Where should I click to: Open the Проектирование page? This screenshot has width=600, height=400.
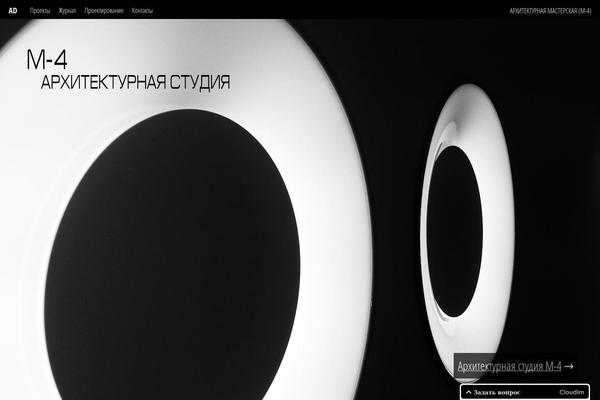[x=104, y=9]
